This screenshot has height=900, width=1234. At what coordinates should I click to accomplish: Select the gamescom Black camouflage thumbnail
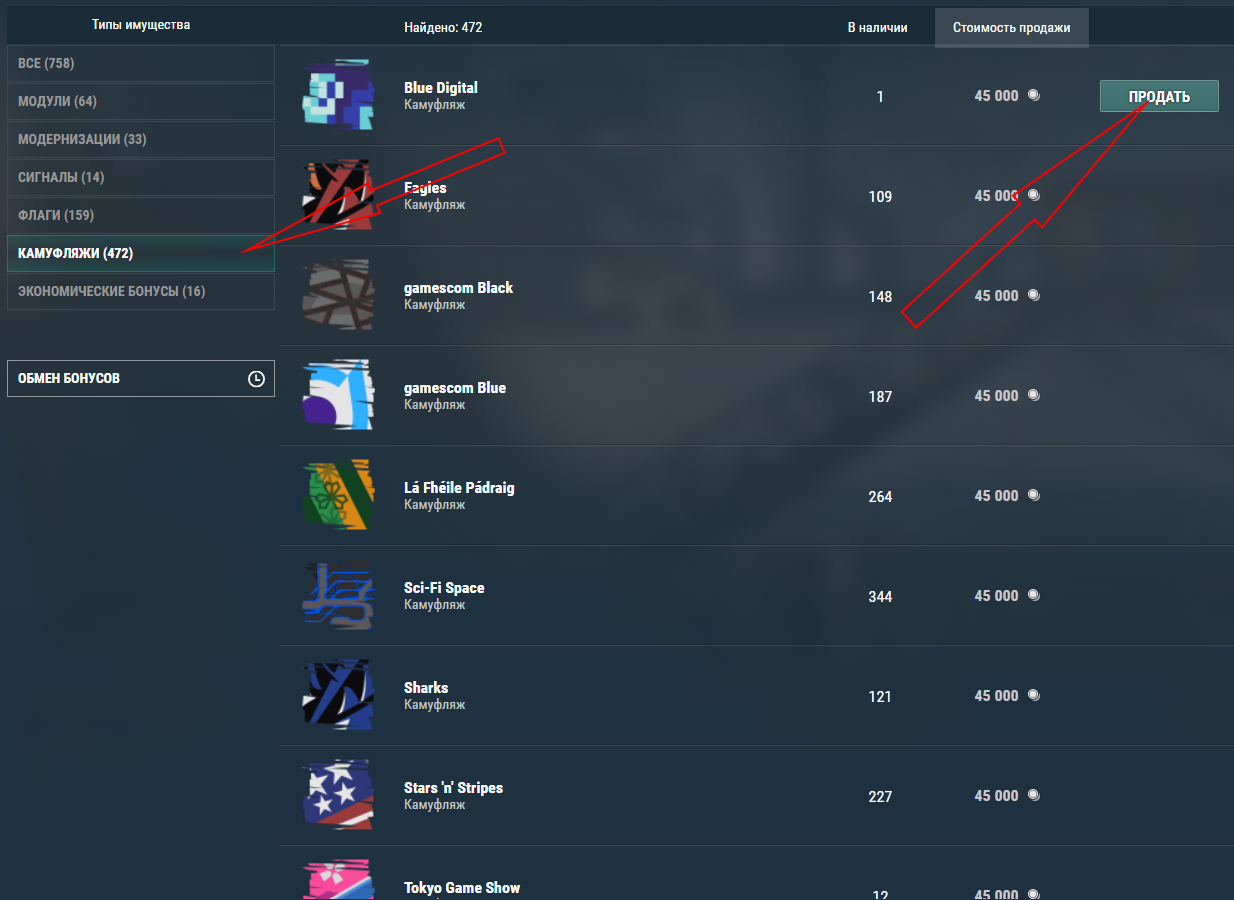pos(338,295)
